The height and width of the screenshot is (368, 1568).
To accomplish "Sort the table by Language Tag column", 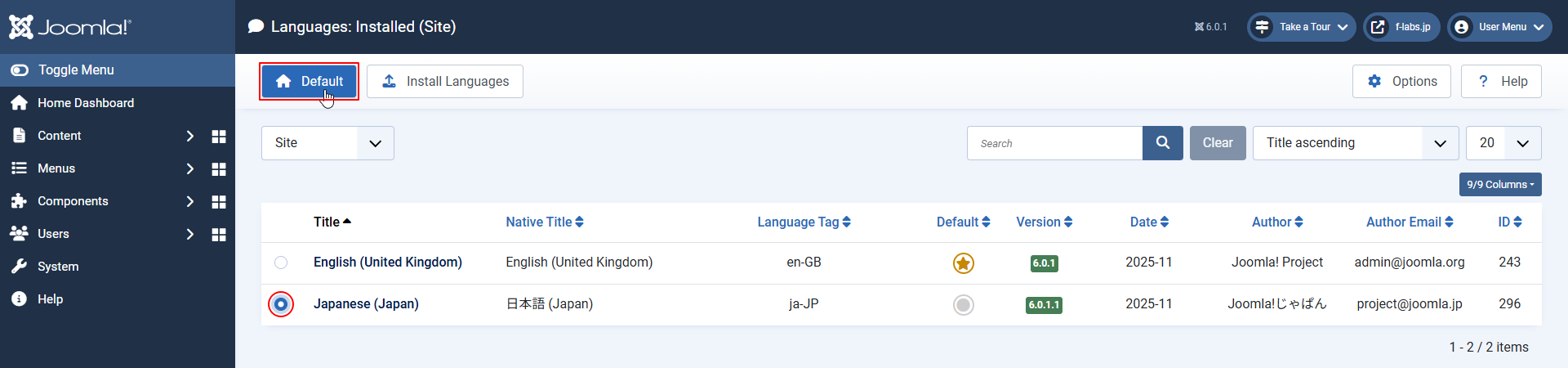I will pos(804,222).
